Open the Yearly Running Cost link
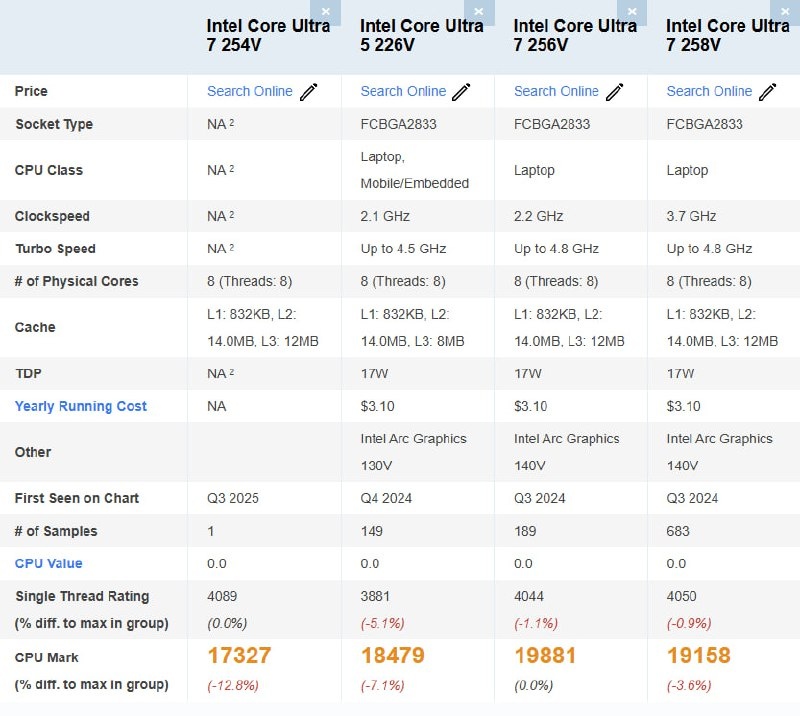 [81, 406]
